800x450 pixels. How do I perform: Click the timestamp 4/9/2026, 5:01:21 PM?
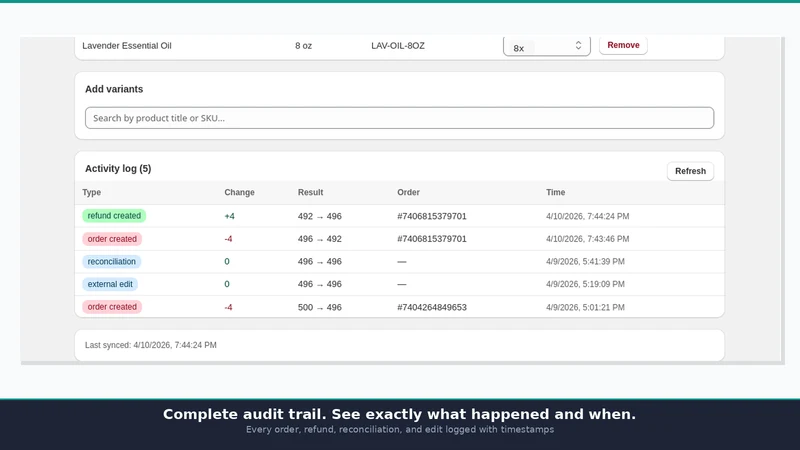tap(585, 307)
